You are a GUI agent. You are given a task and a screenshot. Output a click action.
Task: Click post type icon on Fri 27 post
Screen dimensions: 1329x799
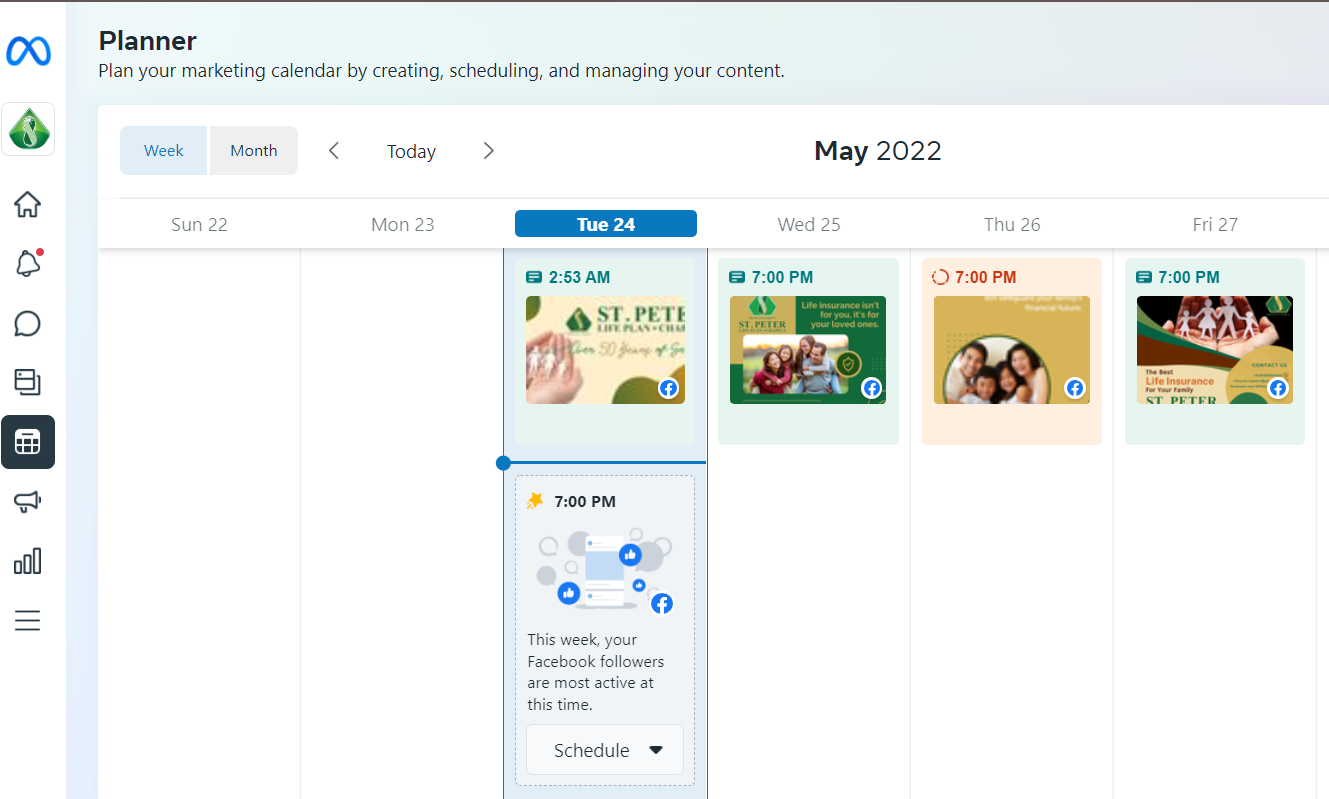point(1145,277)
